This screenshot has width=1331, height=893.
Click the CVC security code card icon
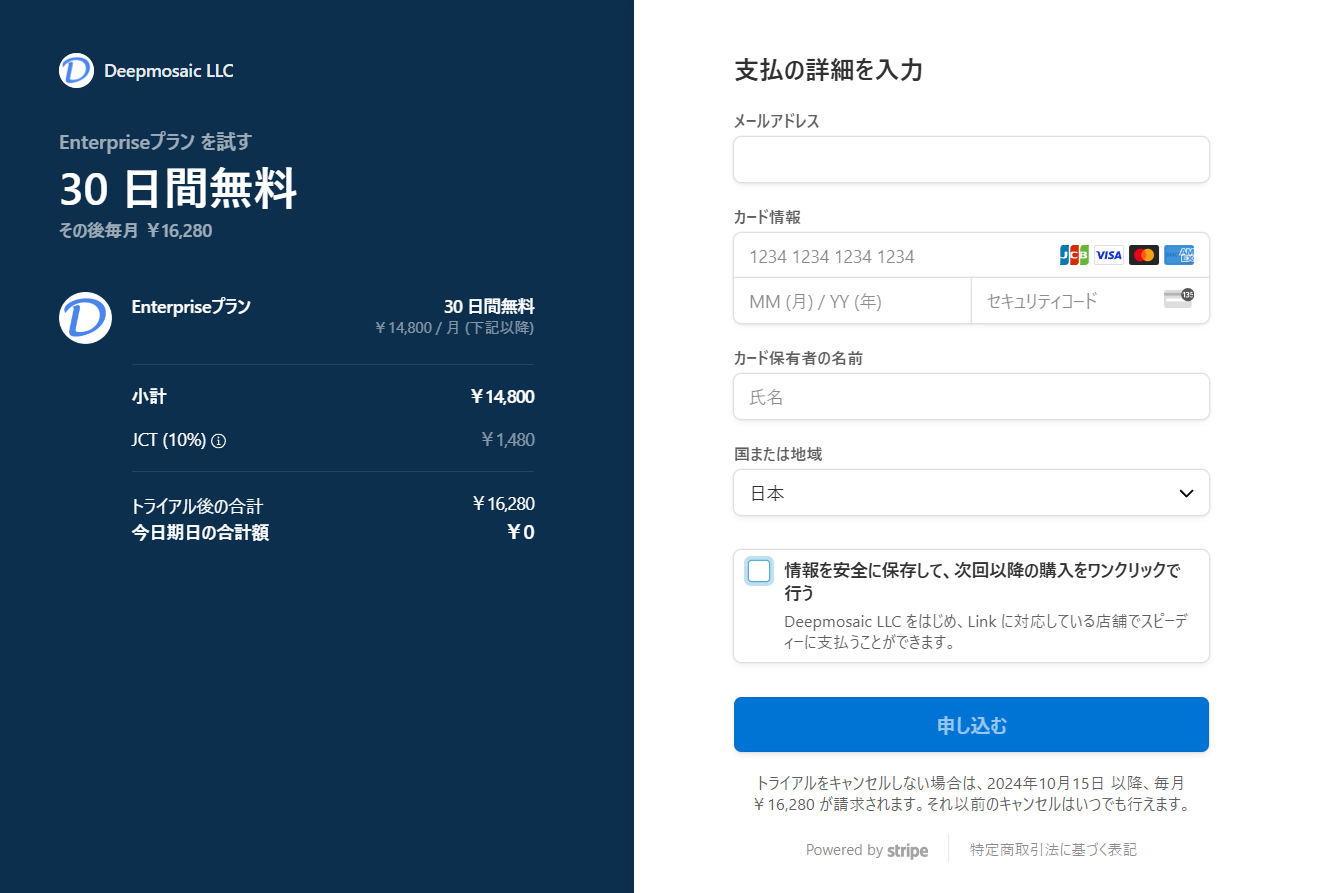point(1179,298)
